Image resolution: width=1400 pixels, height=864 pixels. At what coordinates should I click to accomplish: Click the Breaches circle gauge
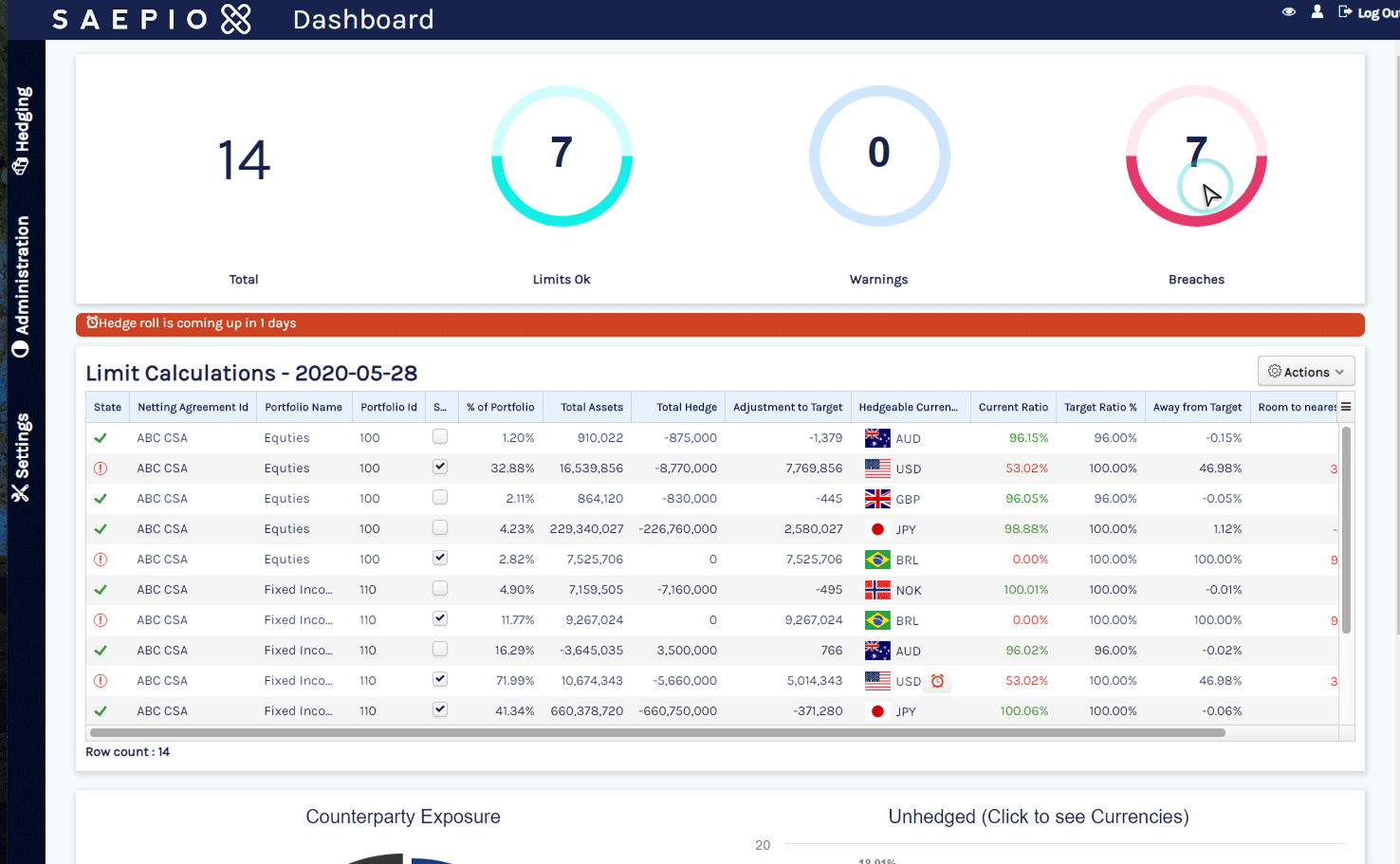(1196, 156)
